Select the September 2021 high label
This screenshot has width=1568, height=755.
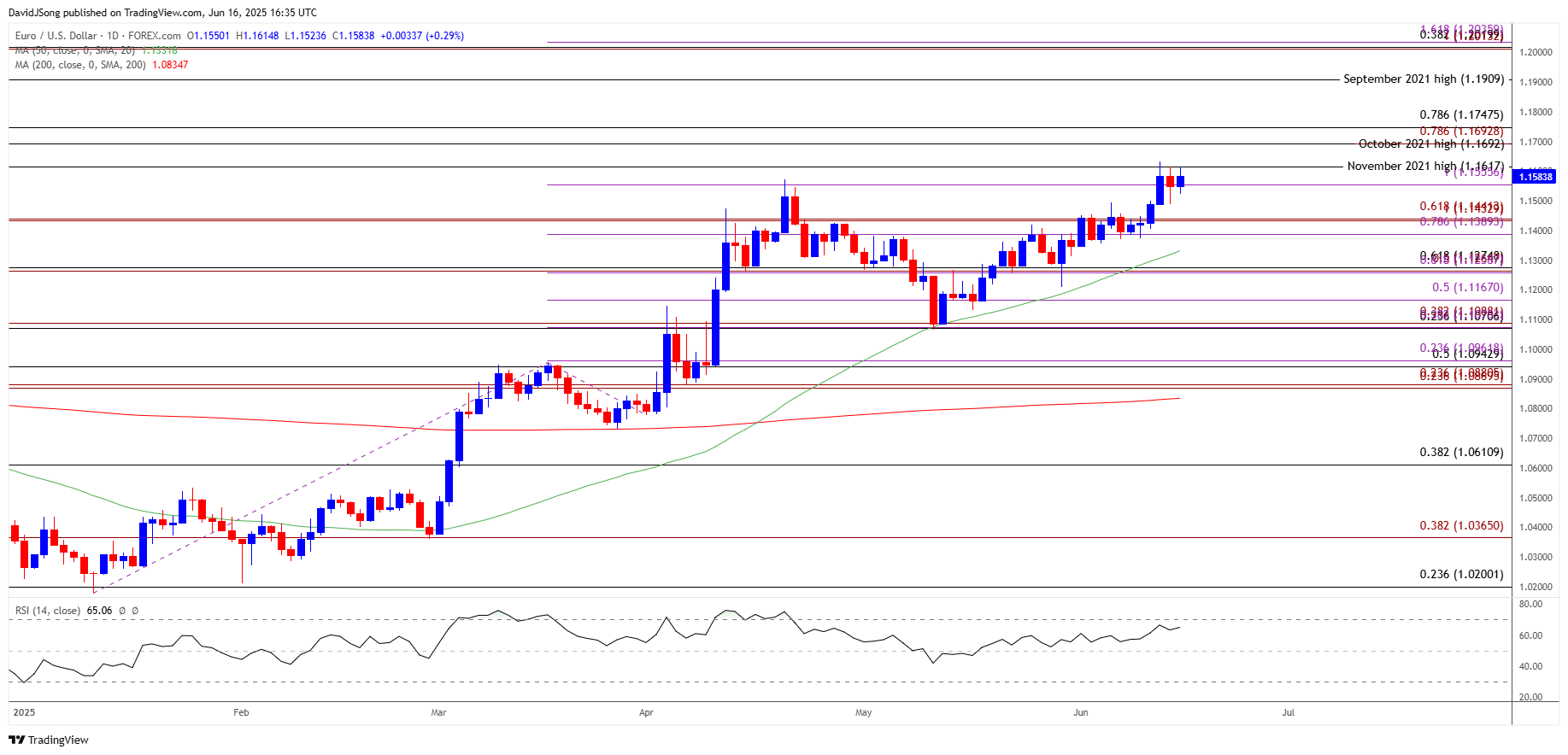point(1423,79)
